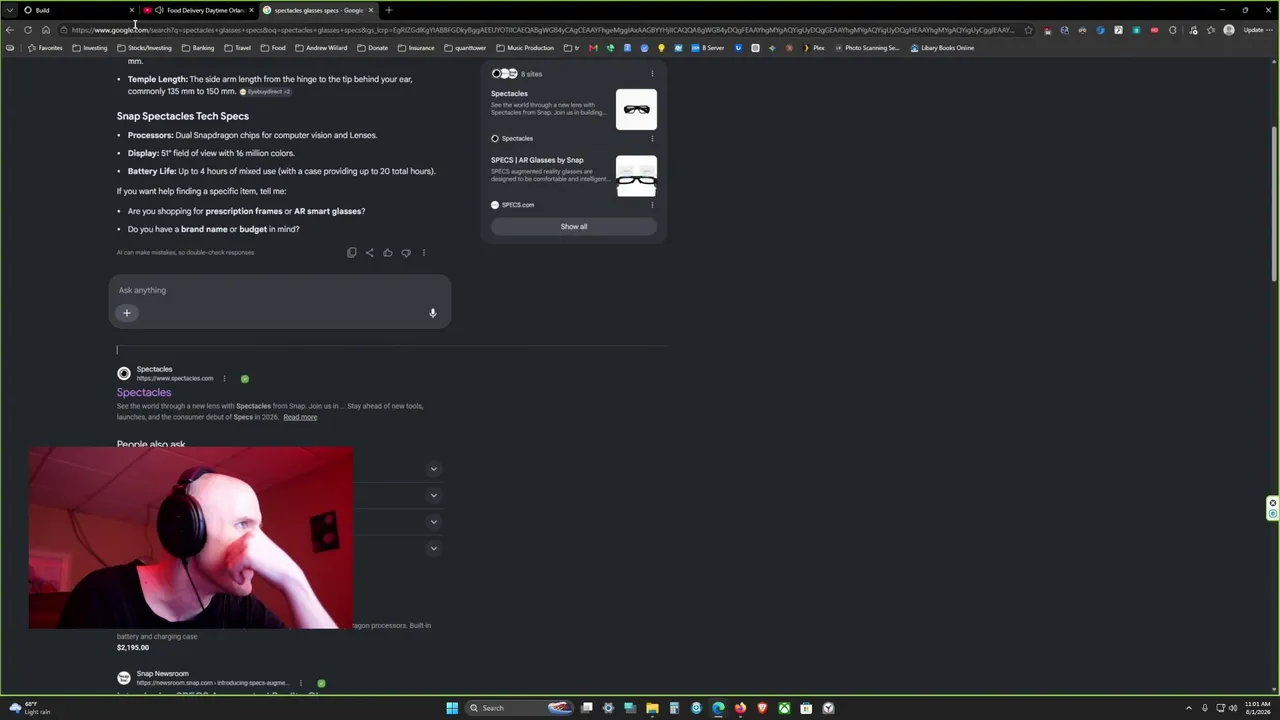Click the plus attach button in Ask anything box

click(126, 313)
